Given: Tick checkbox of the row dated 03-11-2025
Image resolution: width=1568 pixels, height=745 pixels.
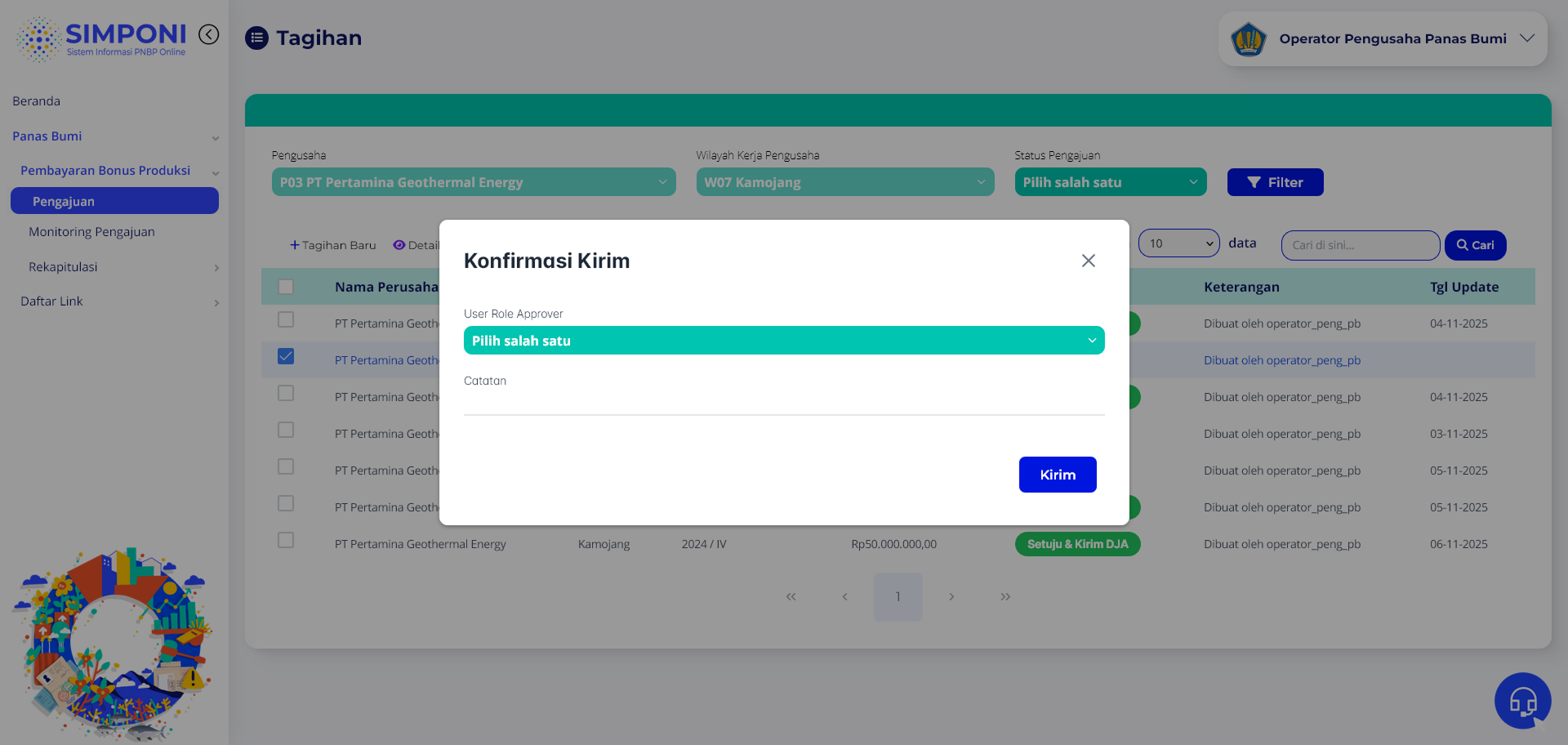Looking at the screenshot, I should click(286, 430).
